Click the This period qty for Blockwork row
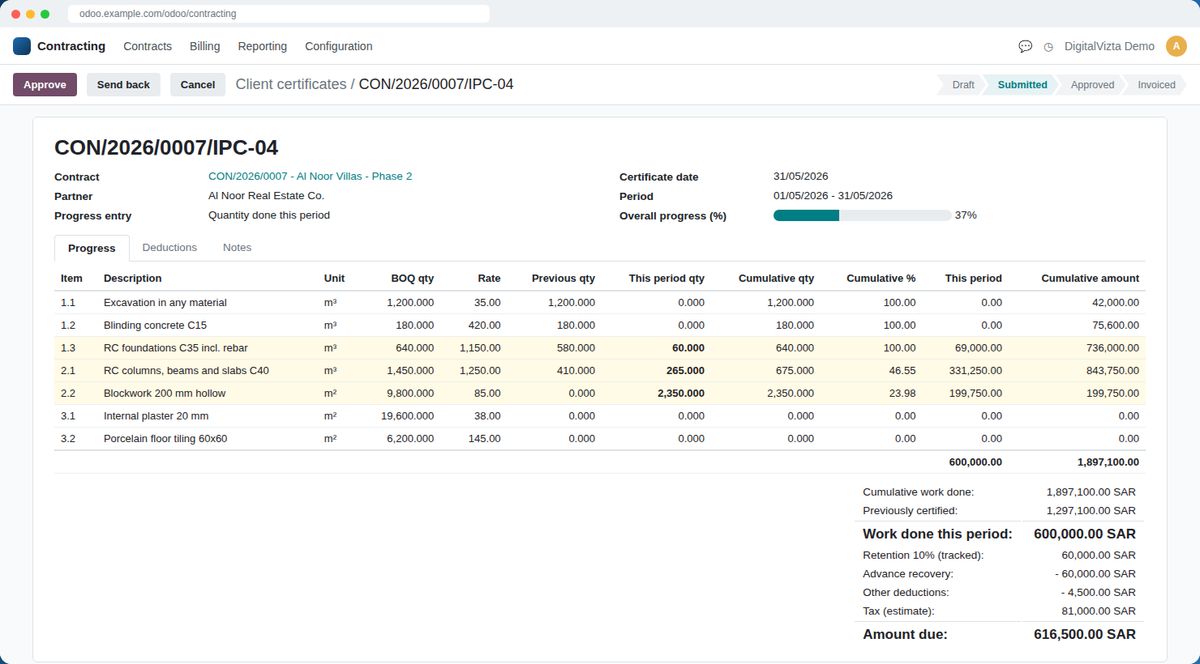1200x664 pixels. point(681,393)
